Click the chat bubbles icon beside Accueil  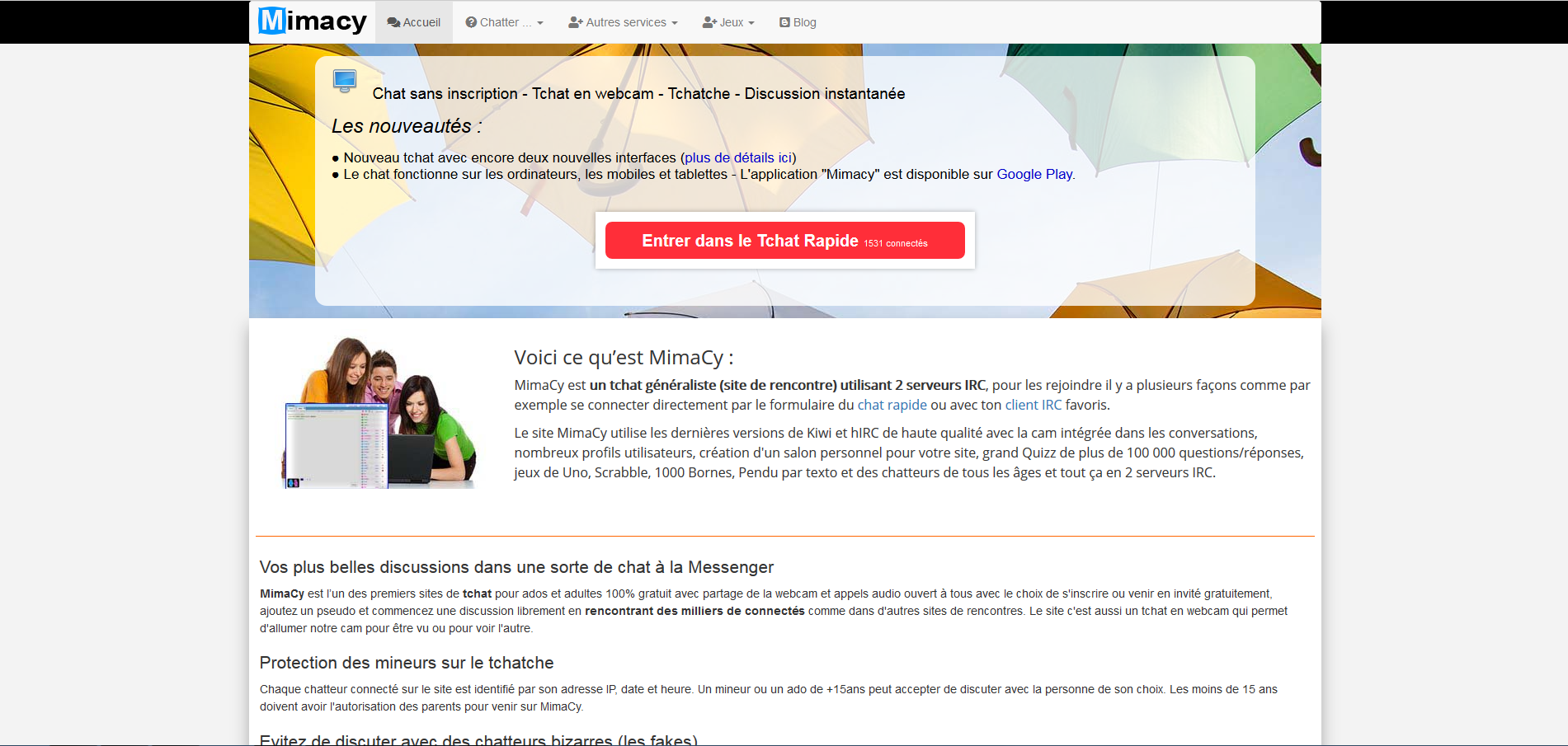(x=393, y=22)
